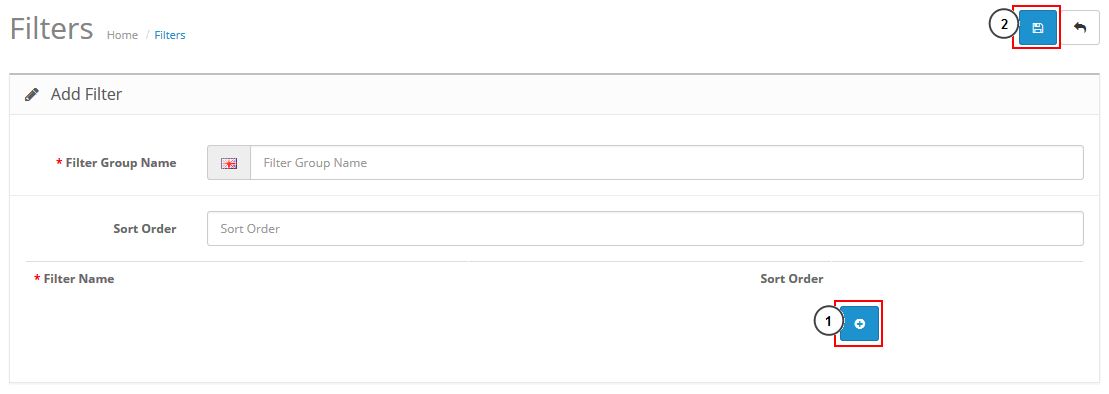Click the Add Filter panel title
This screenshot has width=1109, height=394.
[86, 94]
